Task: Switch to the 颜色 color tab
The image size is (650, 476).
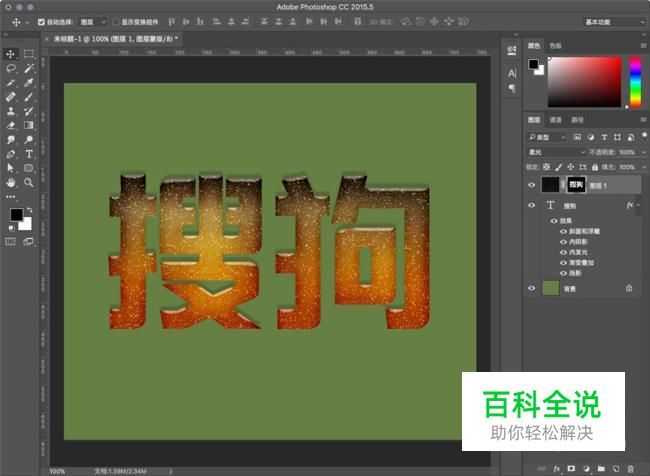Action: pyautogui.click(x=534, y=46)
